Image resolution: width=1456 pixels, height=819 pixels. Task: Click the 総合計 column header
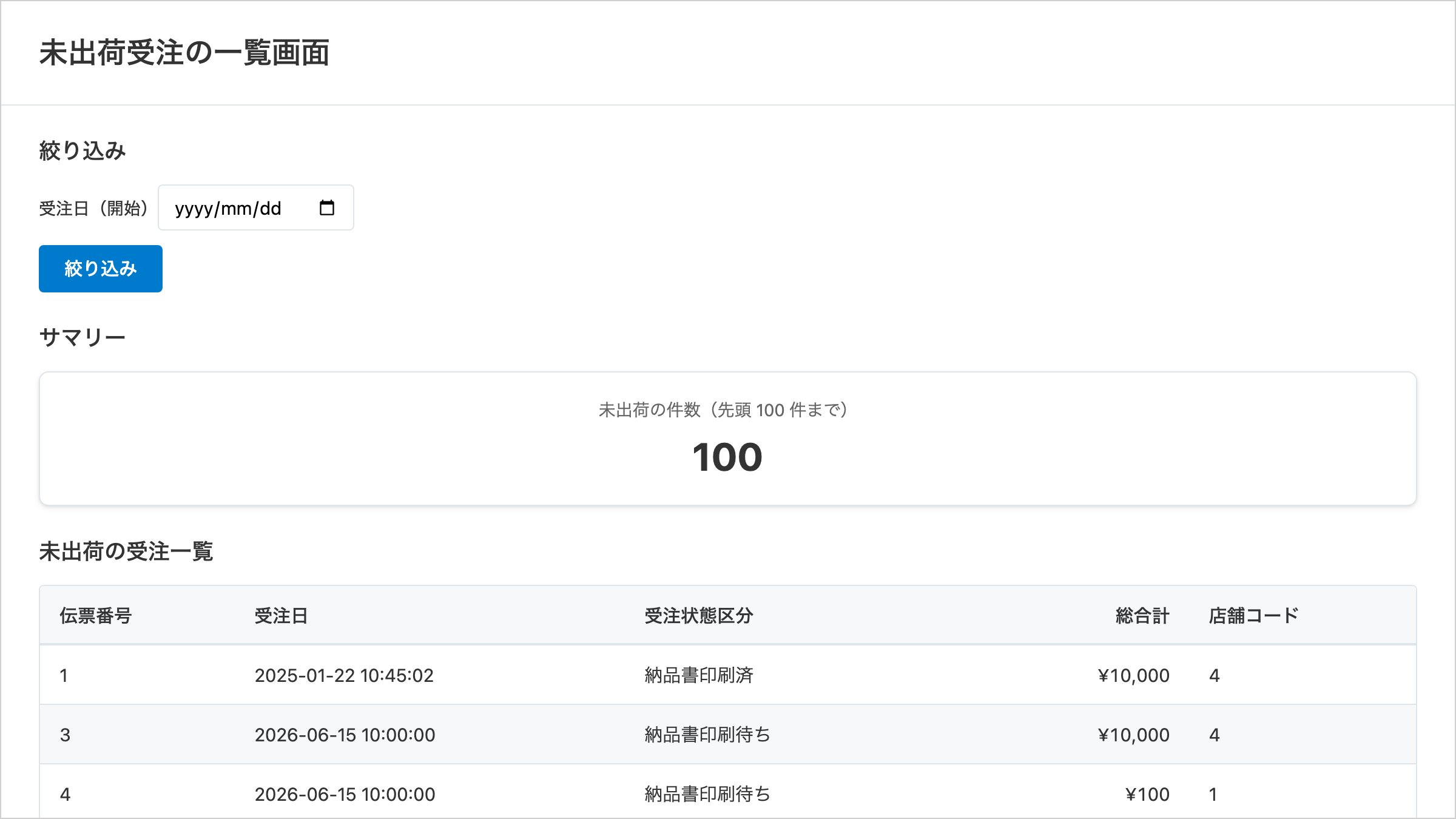tap(1142, 616)
